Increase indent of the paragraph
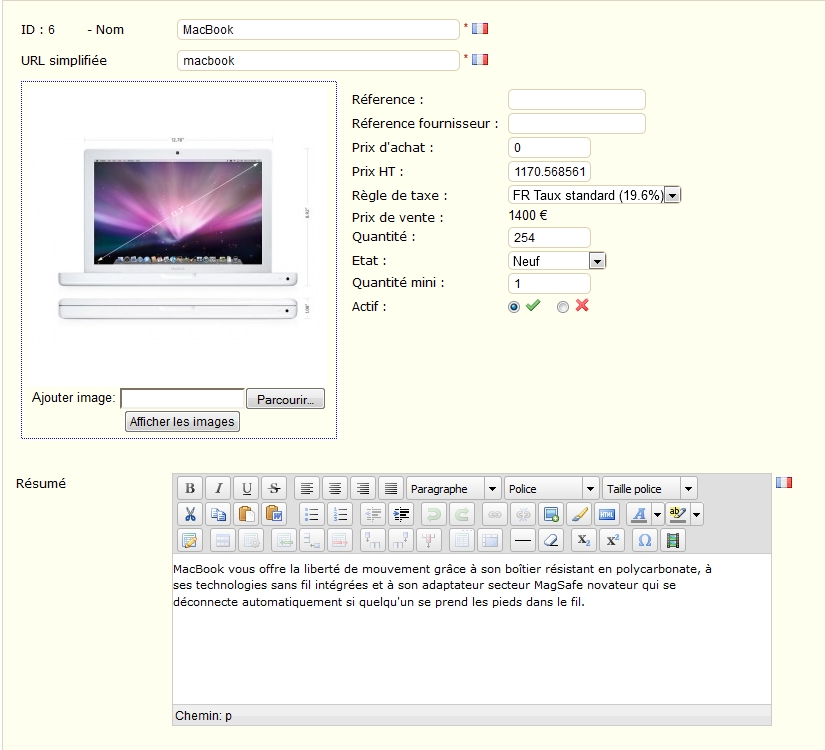The height and width of the screenshot is (750, 825). click(401, 514)
